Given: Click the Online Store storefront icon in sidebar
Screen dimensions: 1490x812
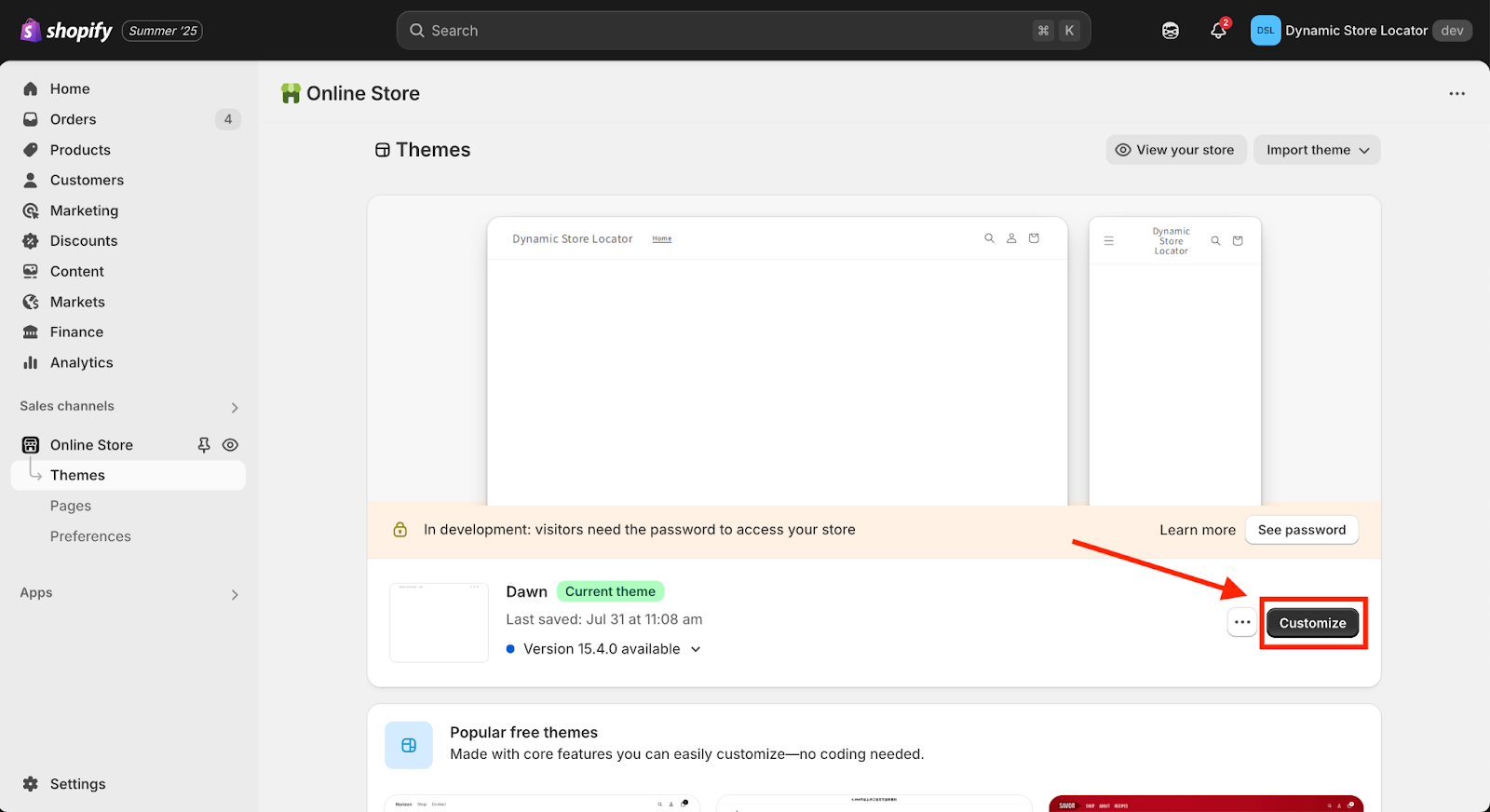Looking at the screenshot, I should pyautogui.click(x=31, y=445).
